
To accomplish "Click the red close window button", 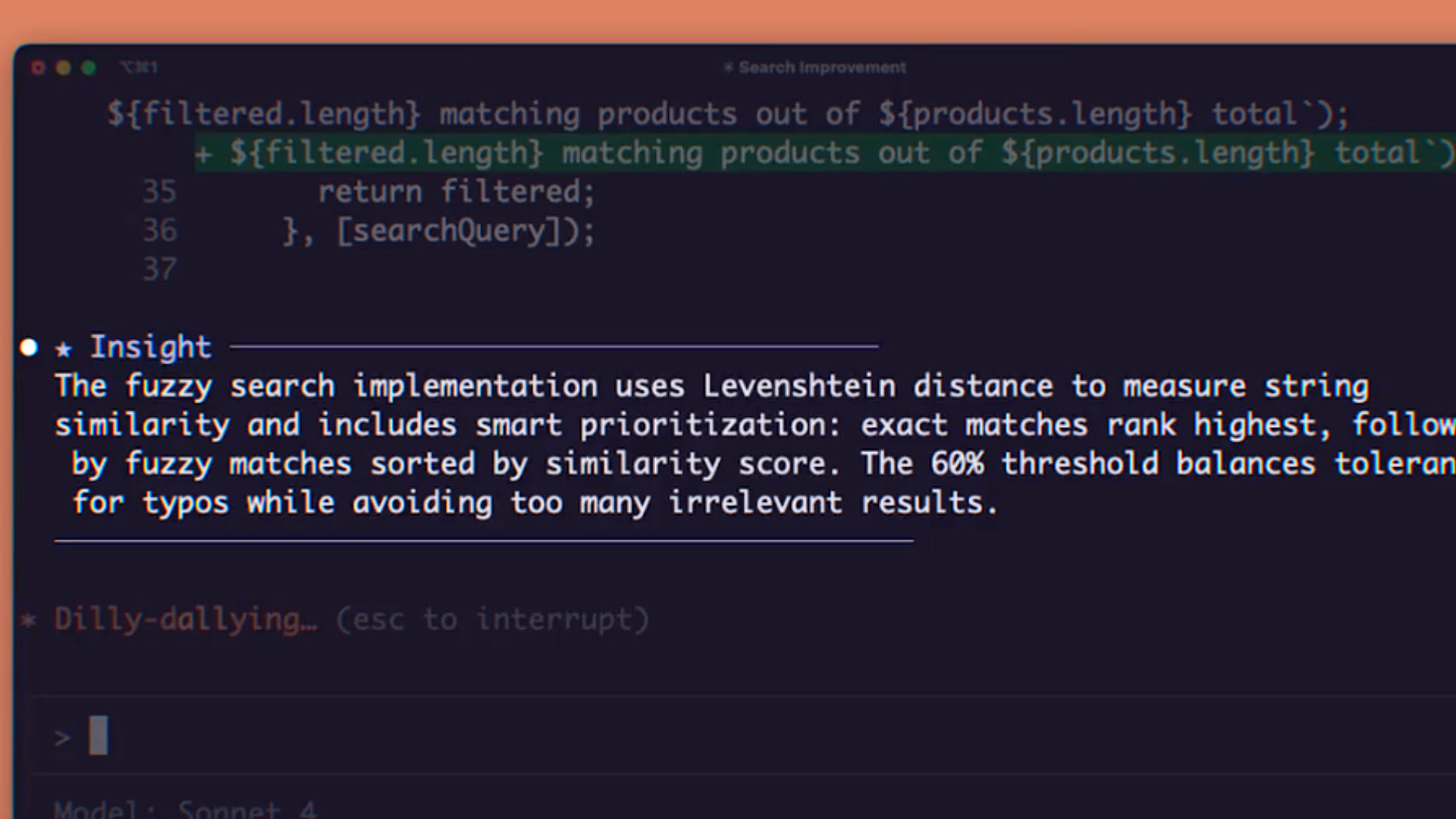I will point(38,68).
